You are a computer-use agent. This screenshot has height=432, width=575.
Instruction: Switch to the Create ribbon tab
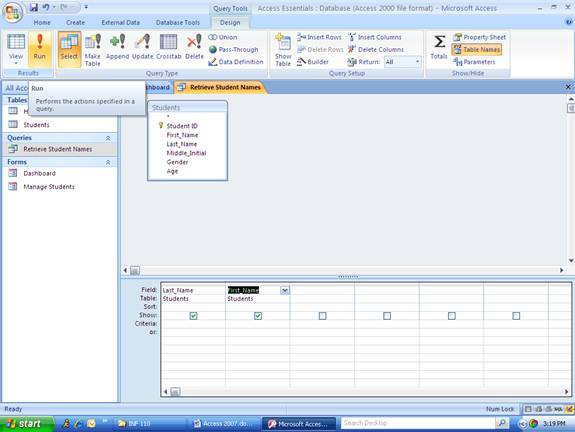coord(76,22)
